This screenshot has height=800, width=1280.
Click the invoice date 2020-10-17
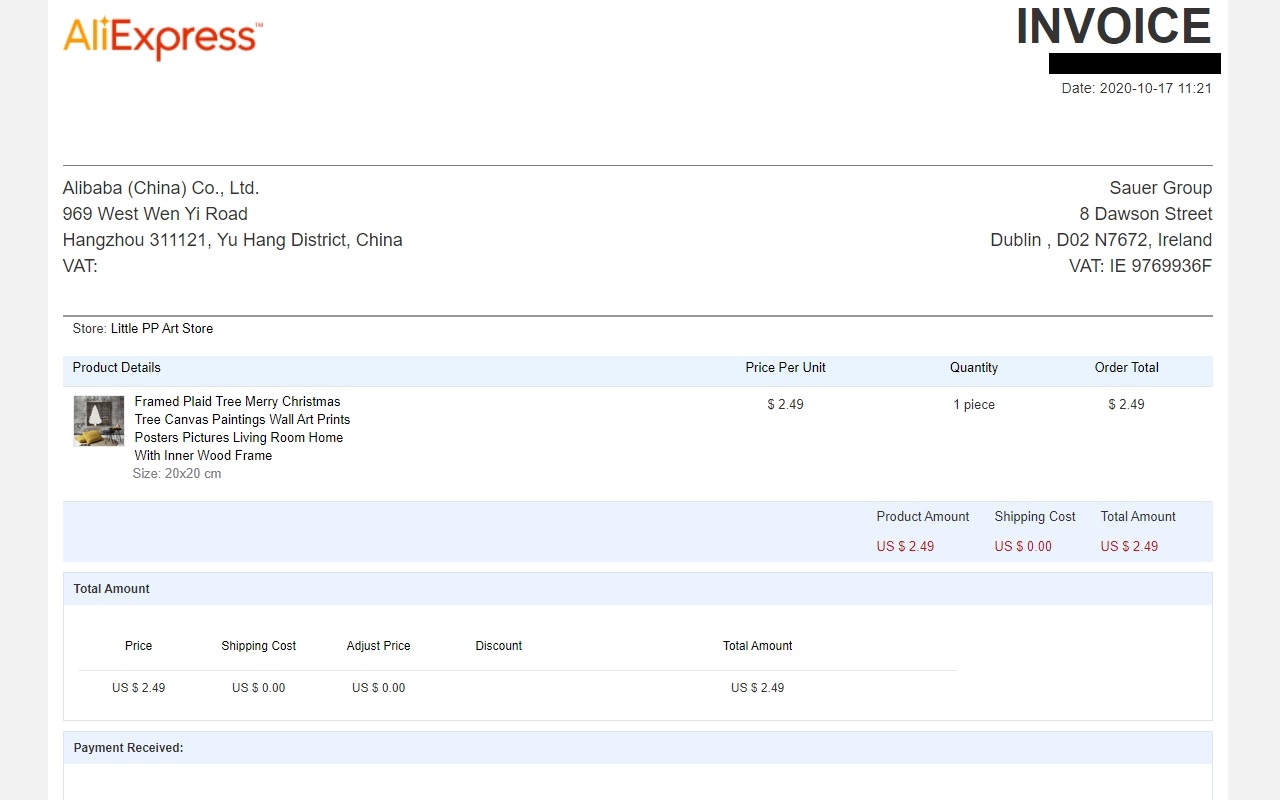click(1135, 88)
